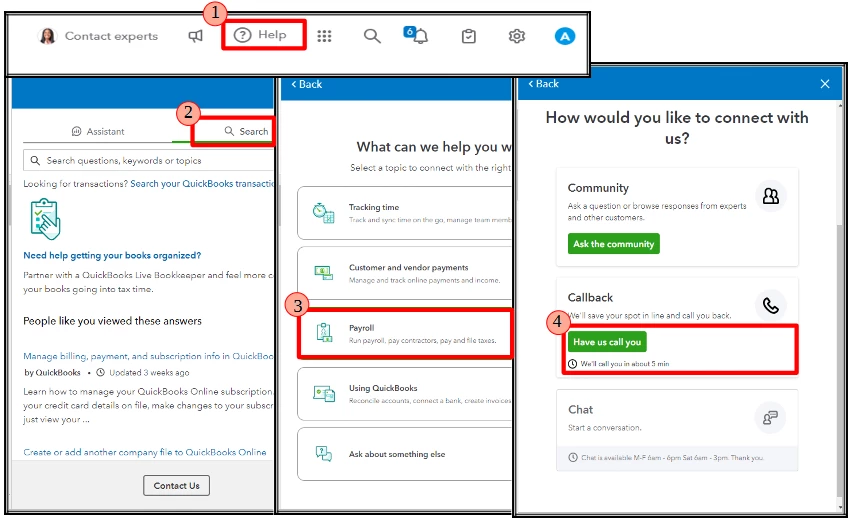The image size is (851, 521).
Task: Open Need help getting your books organized link
Action: tap(112, 256)
